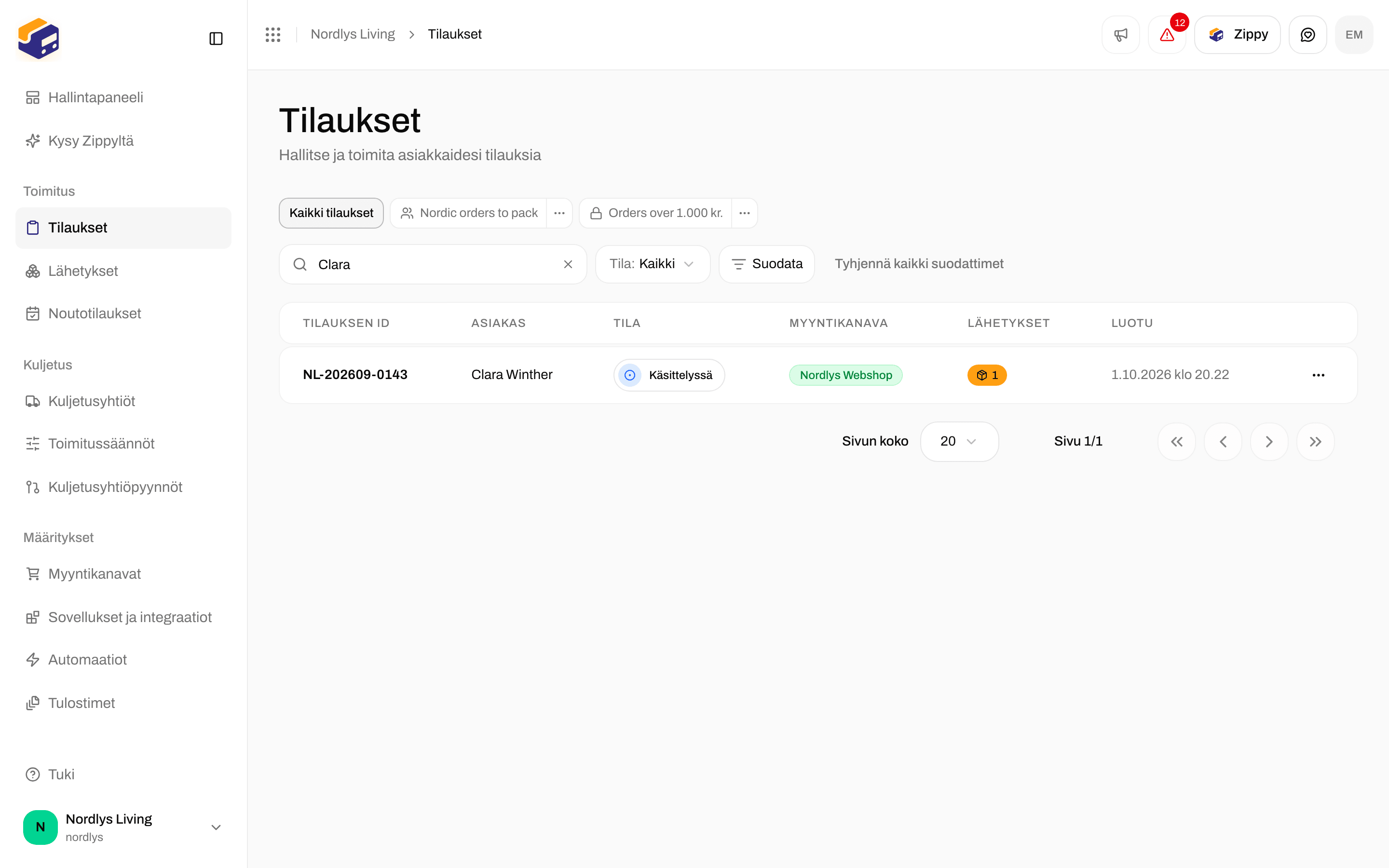Open Kuljetusyhtiöt in the sidebar
The image size is (1389, 868).
pyautogui.click(x=123, y=401)
